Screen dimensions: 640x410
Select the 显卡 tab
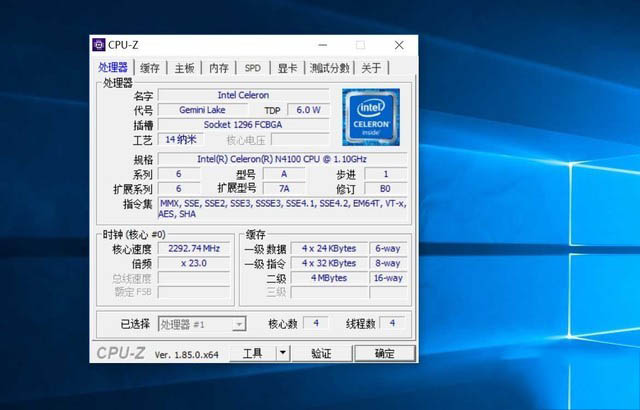coord(287,68)
